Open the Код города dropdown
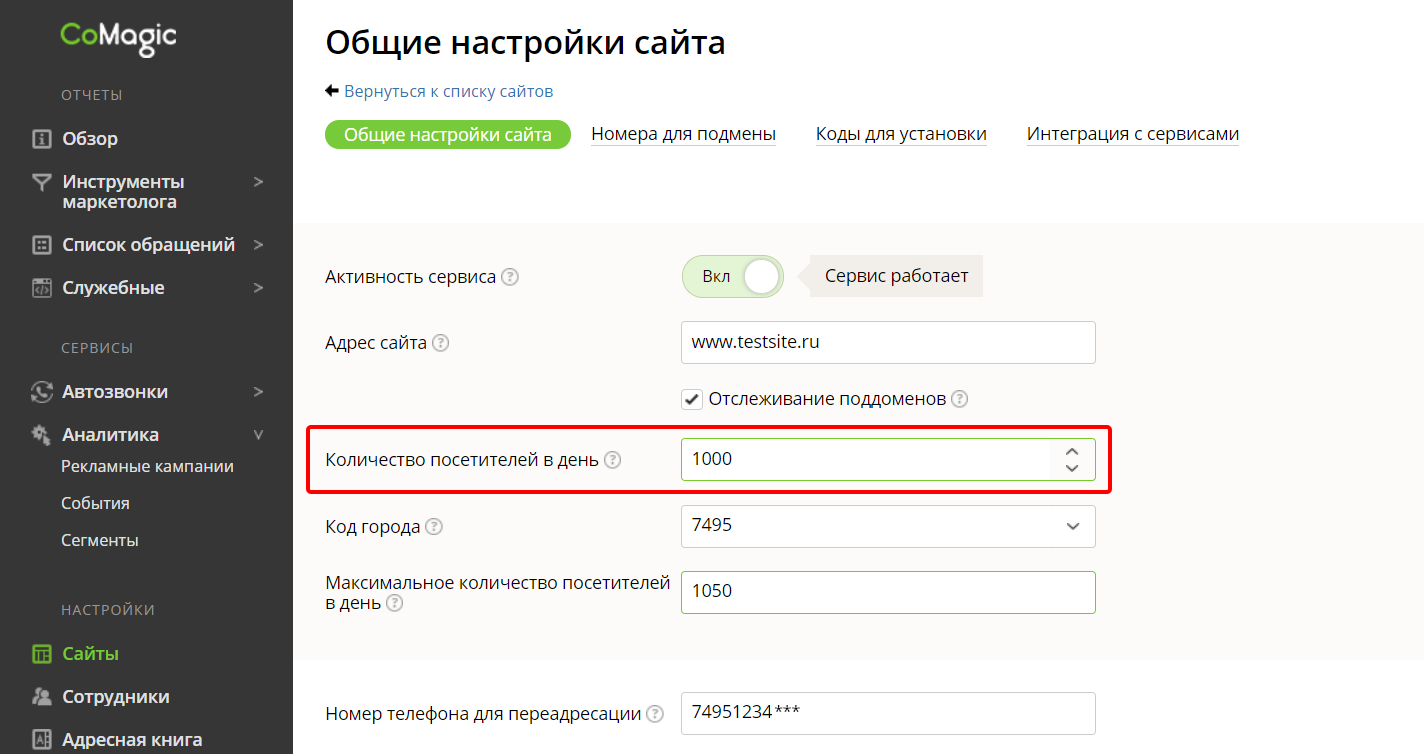This screenshot has height=754, width=1424. click(x=1072, y=526)
